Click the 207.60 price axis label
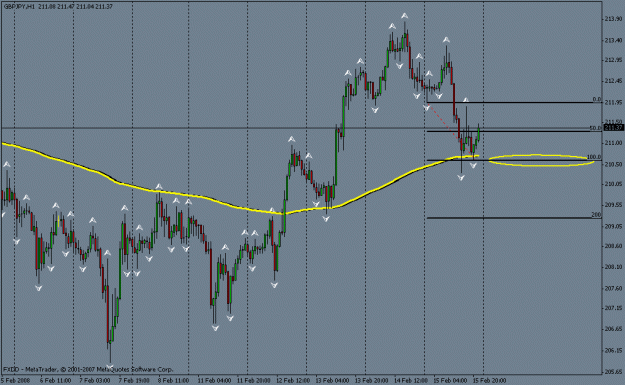625x385 pixels. click(614, 288)
